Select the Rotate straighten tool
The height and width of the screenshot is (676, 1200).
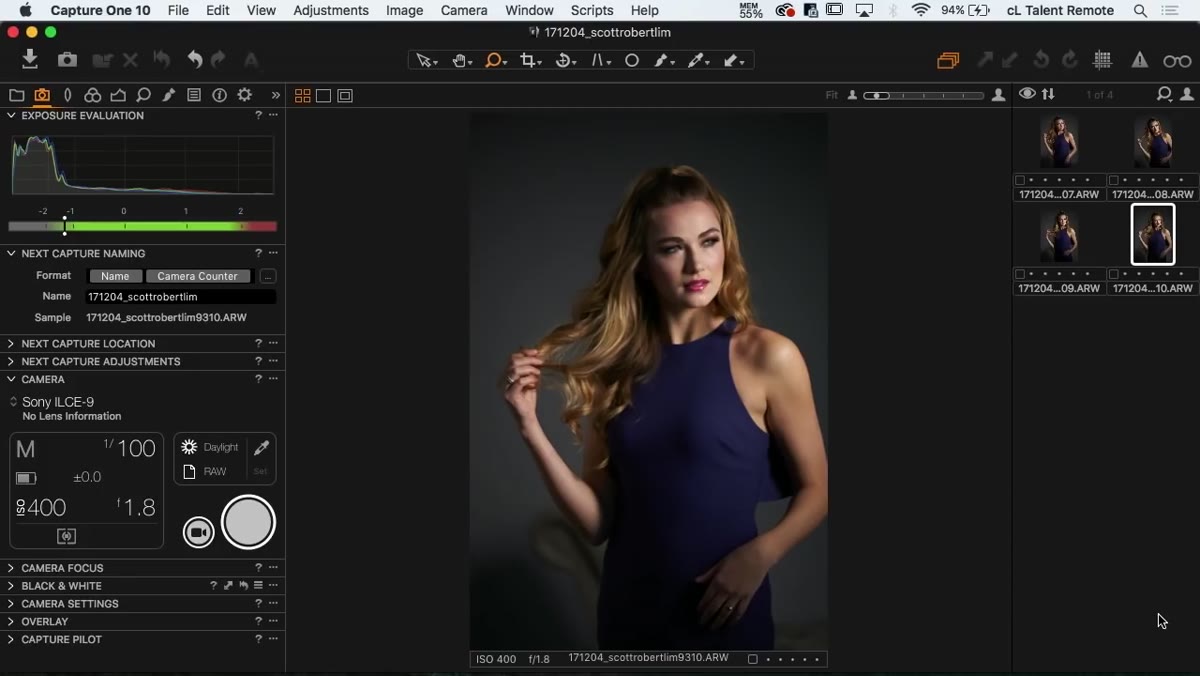pyautogui.click(x=565, y=61)
